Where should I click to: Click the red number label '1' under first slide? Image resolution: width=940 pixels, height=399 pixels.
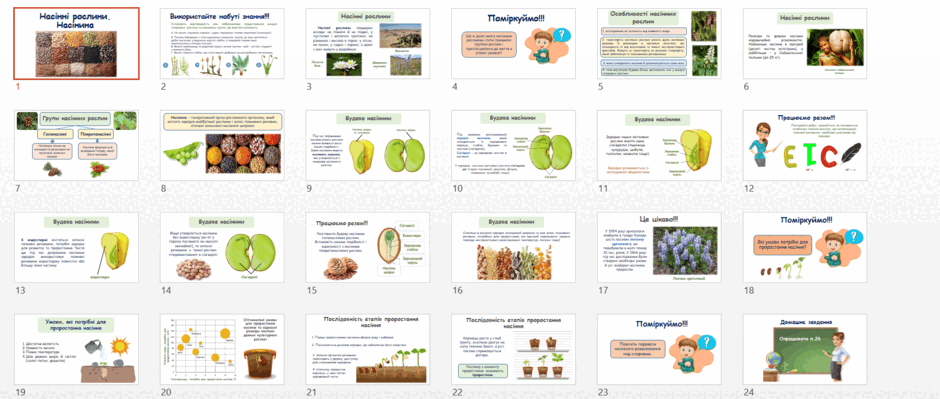17,87
